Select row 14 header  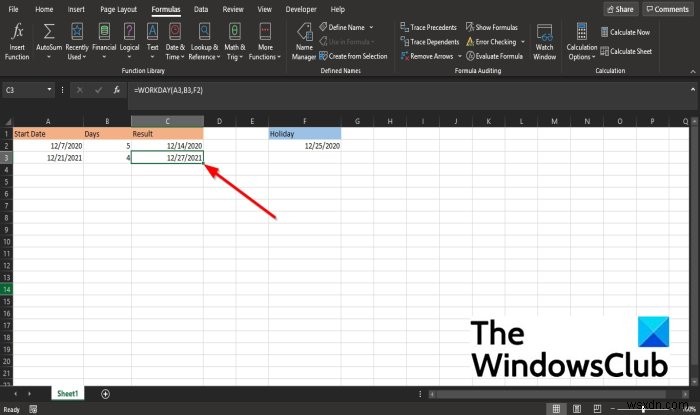tap(6, 289)
